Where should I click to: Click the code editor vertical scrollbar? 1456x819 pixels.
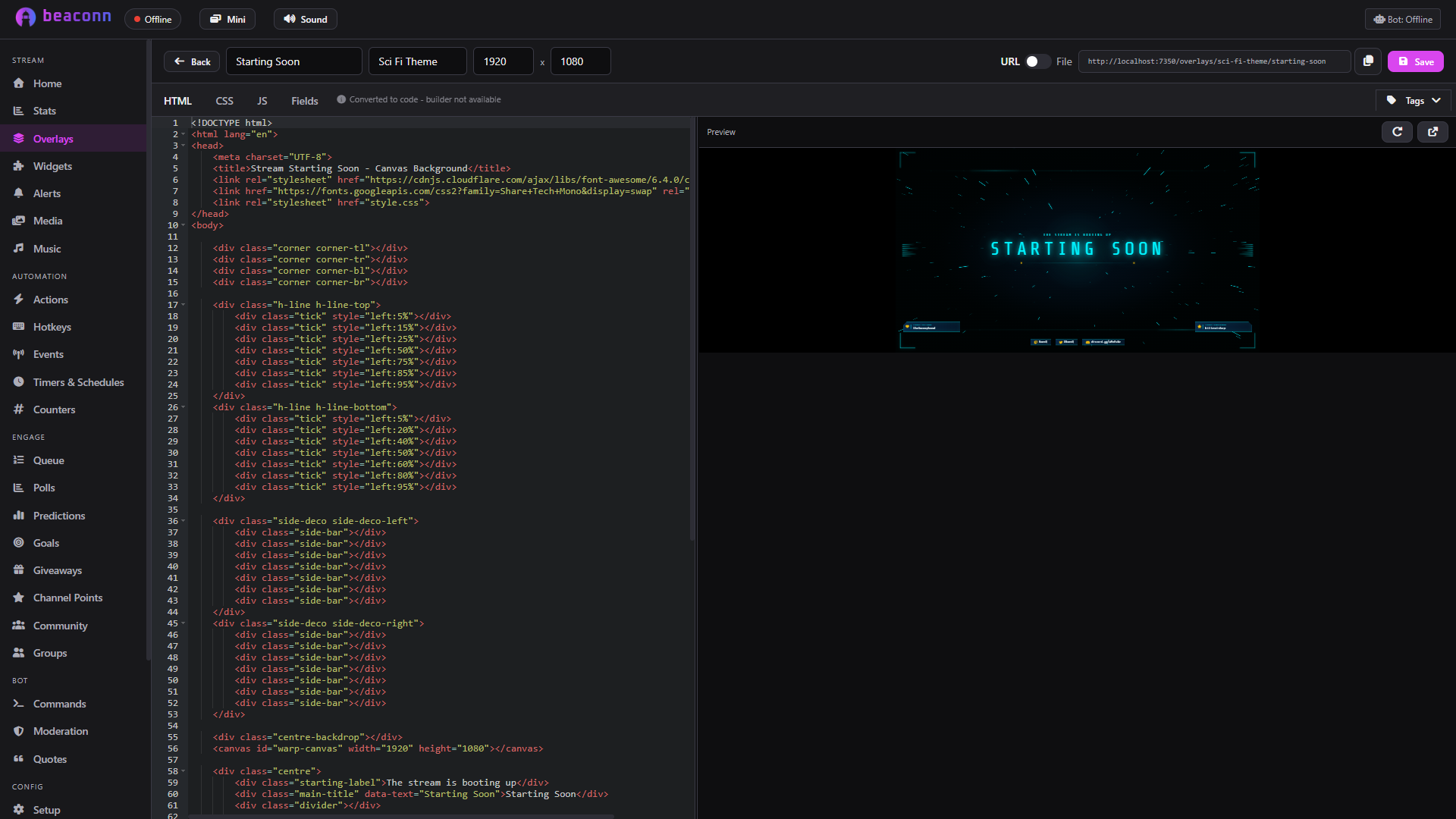click(692, 328)
